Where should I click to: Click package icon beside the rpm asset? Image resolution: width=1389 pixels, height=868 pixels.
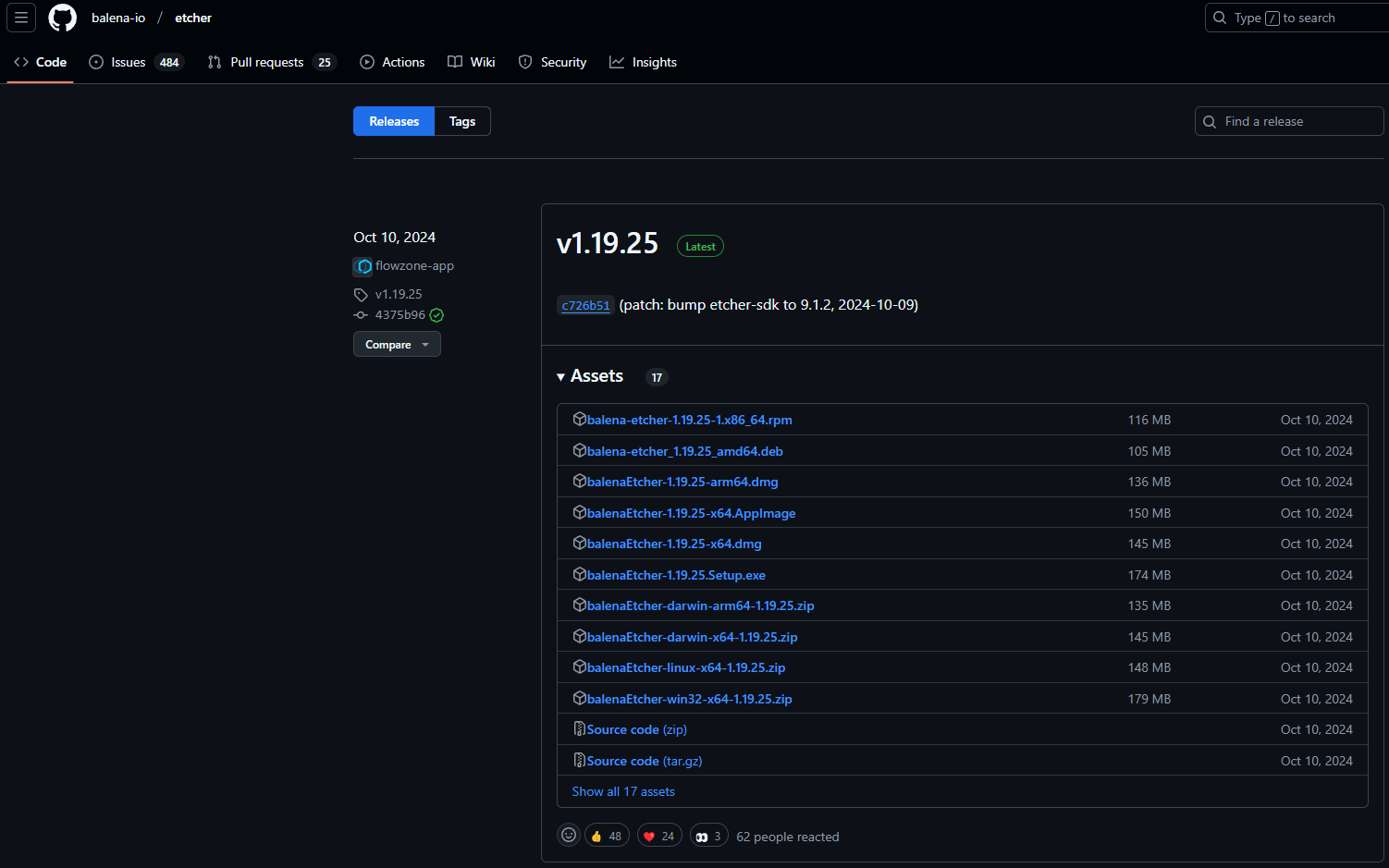tap(580, 419)
